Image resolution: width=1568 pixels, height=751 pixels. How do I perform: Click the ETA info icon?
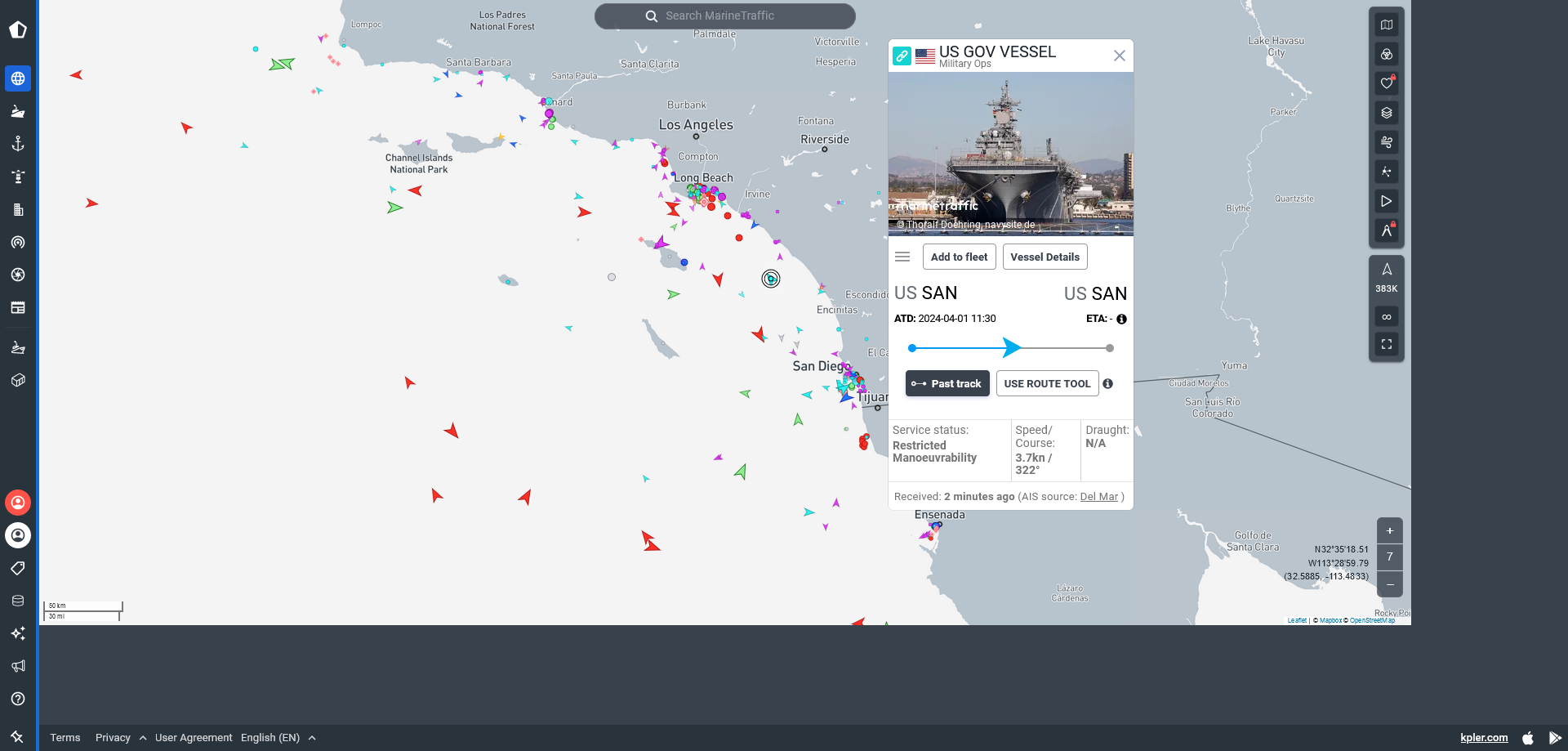1122,319
